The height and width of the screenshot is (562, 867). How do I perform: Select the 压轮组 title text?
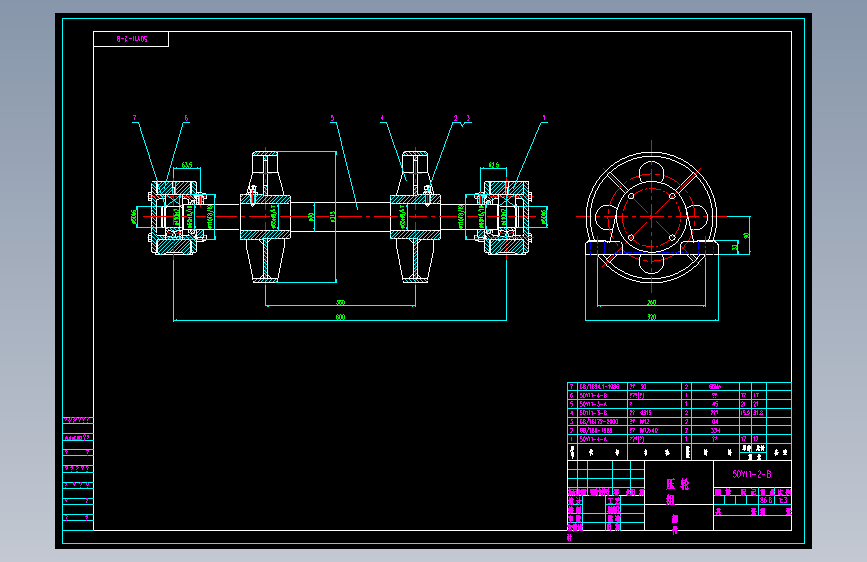[677, 492]
